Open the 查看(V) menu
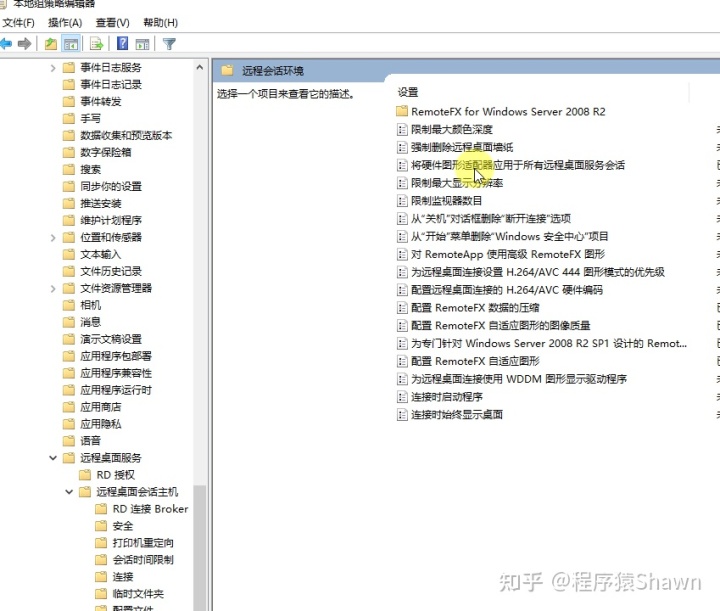Screen dimensions: 720x611 click(112, 22)
